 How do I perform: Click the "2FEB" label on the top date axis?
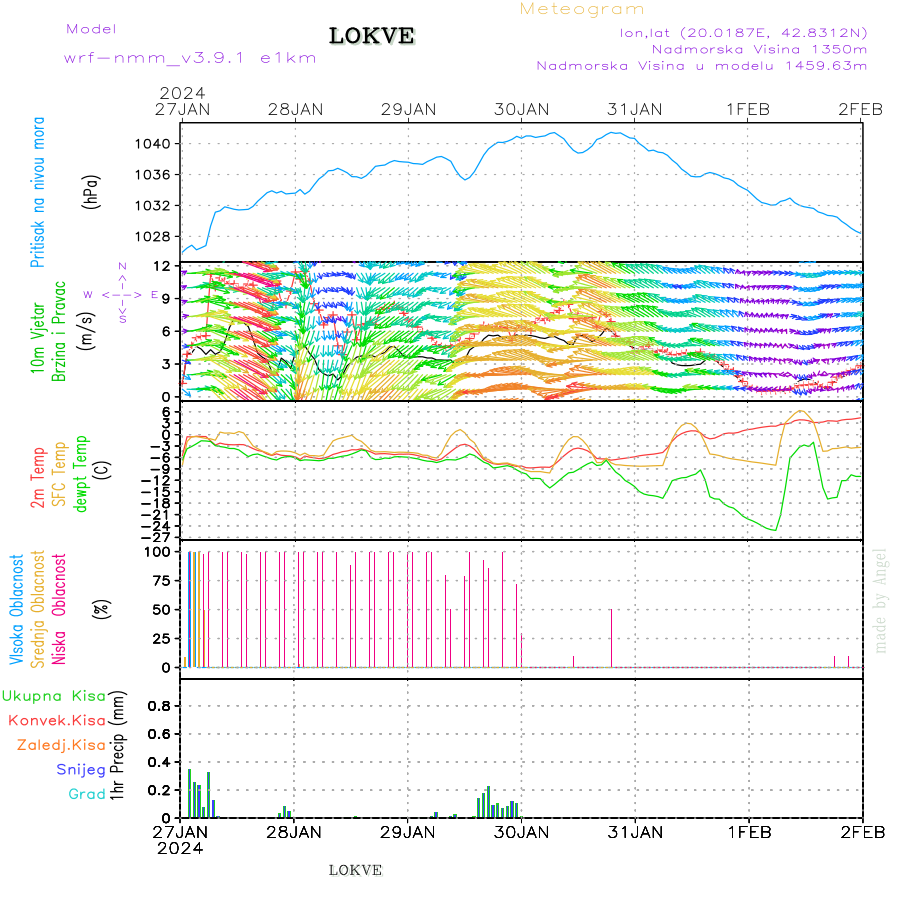860,110
